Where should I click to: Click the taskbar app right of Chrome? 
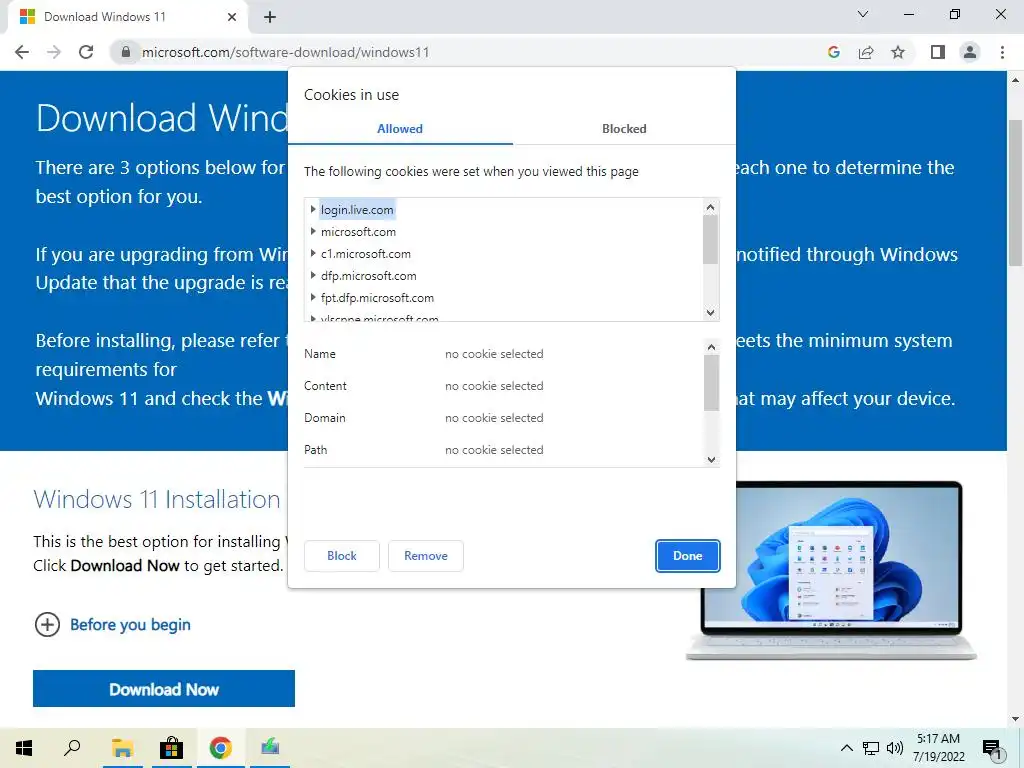coord(270,748)
